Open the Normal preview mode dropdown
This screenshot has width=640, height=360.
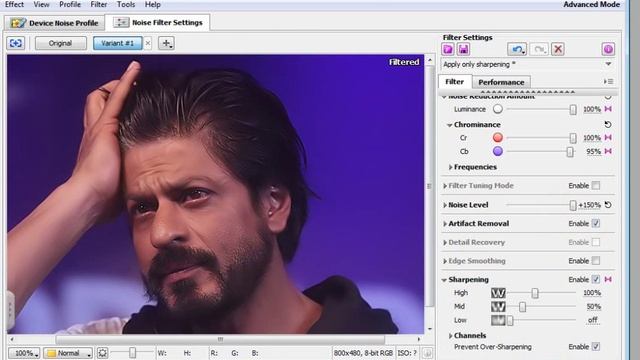click(68, 353)
